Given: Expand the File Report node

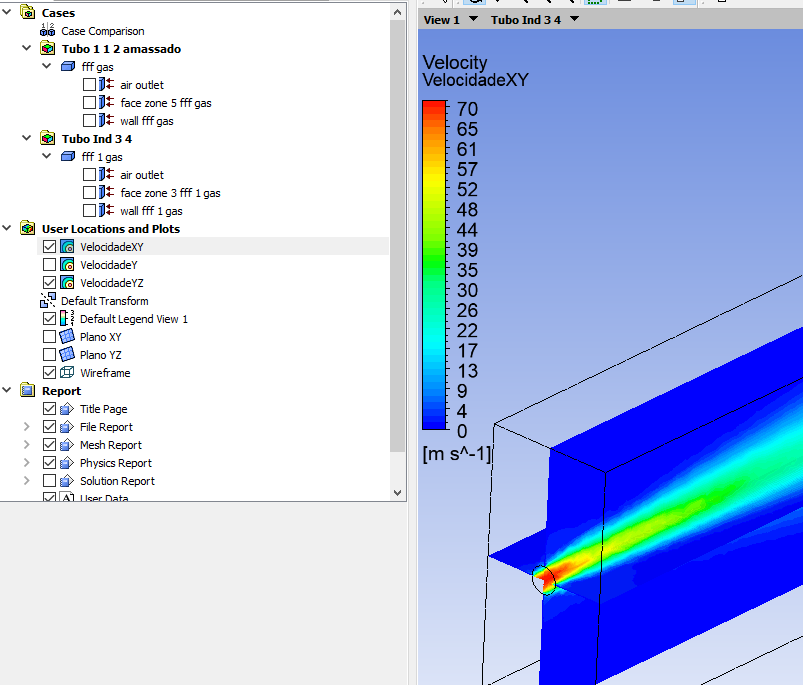Looking at the screenshot, I should tap(27, 427).
